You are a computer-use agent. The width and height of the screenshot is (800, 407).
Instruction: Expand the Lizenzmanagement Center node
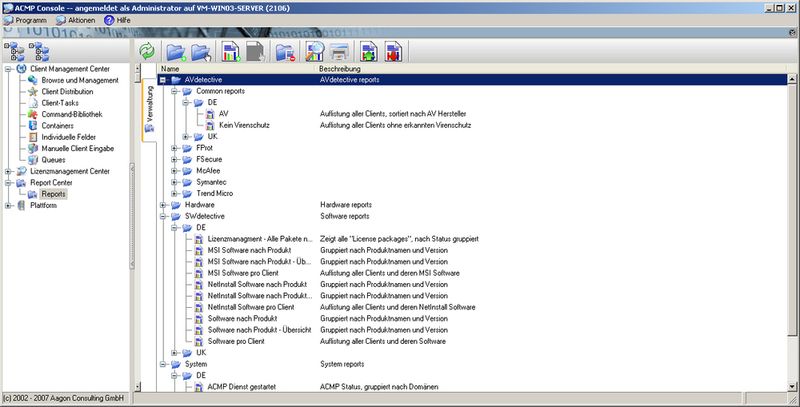(x=9, y=171)
